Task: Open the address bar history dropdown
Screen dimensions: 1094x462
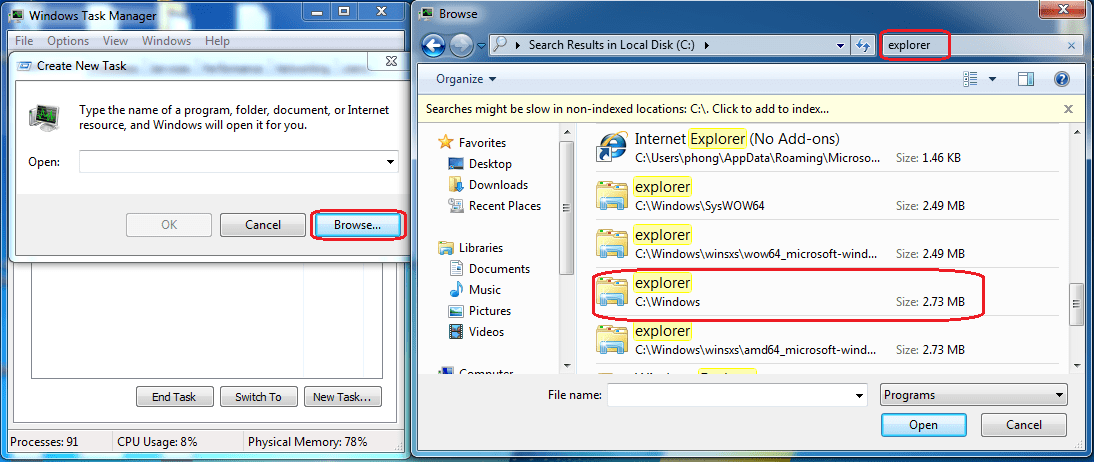Action: [x=840, y=46]
